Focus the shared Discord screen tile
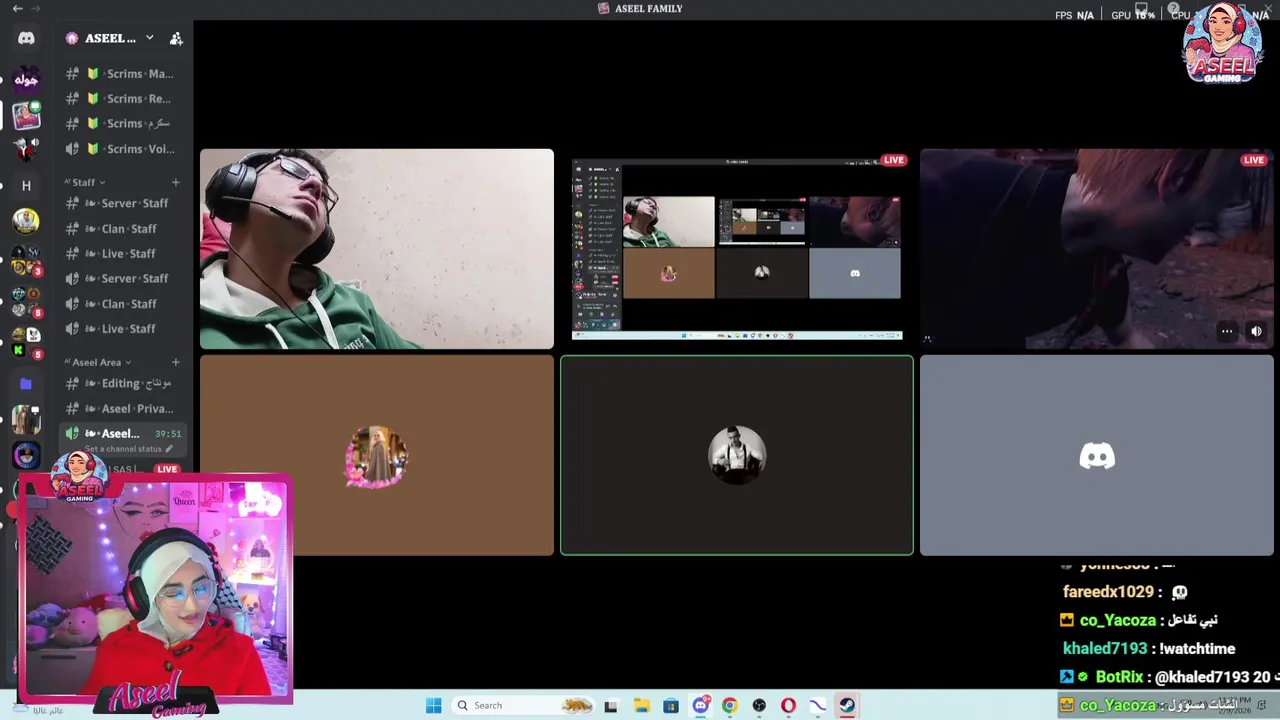The height and width of the screenshot is (720, 1280). click(737, 249)
